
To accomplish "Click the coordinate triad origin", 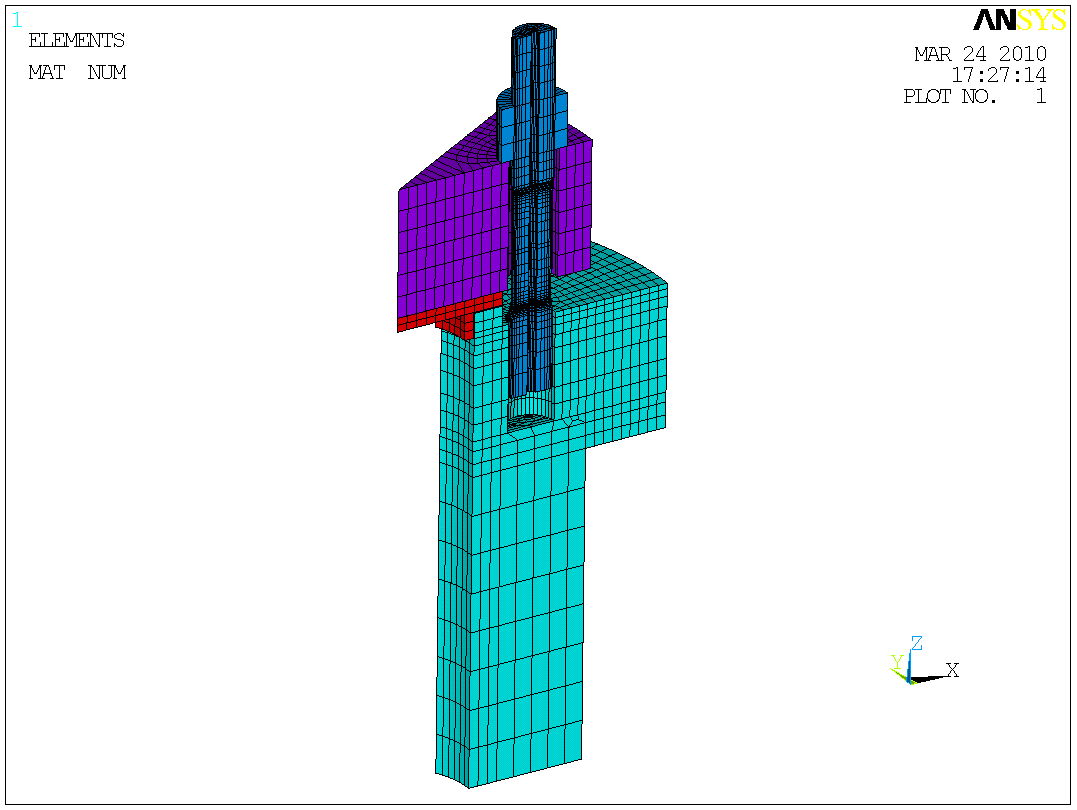I will [909, 680].
